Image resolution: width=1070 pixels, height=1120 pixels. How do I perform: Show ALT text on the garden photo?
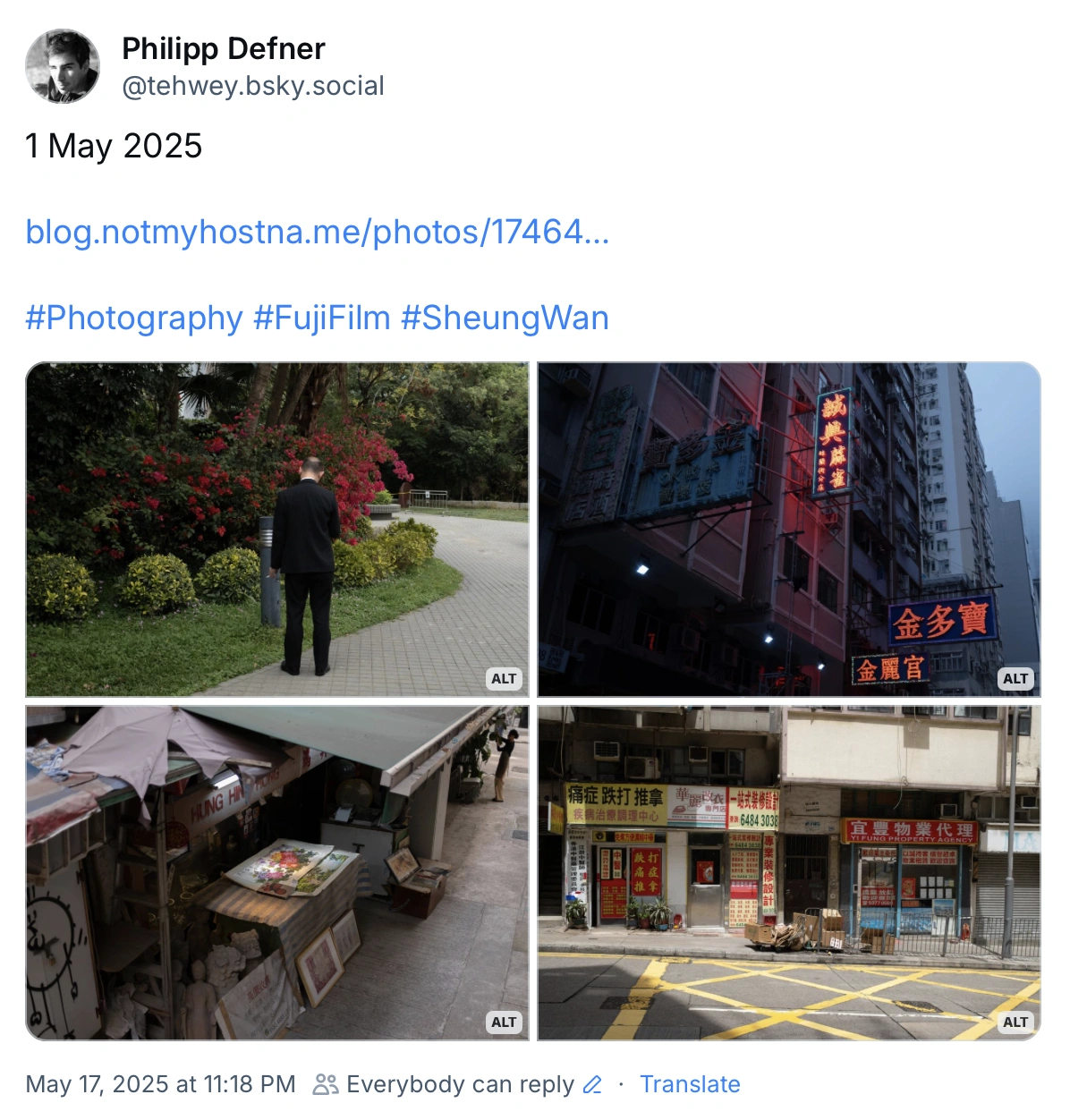[x=504, y=678]
